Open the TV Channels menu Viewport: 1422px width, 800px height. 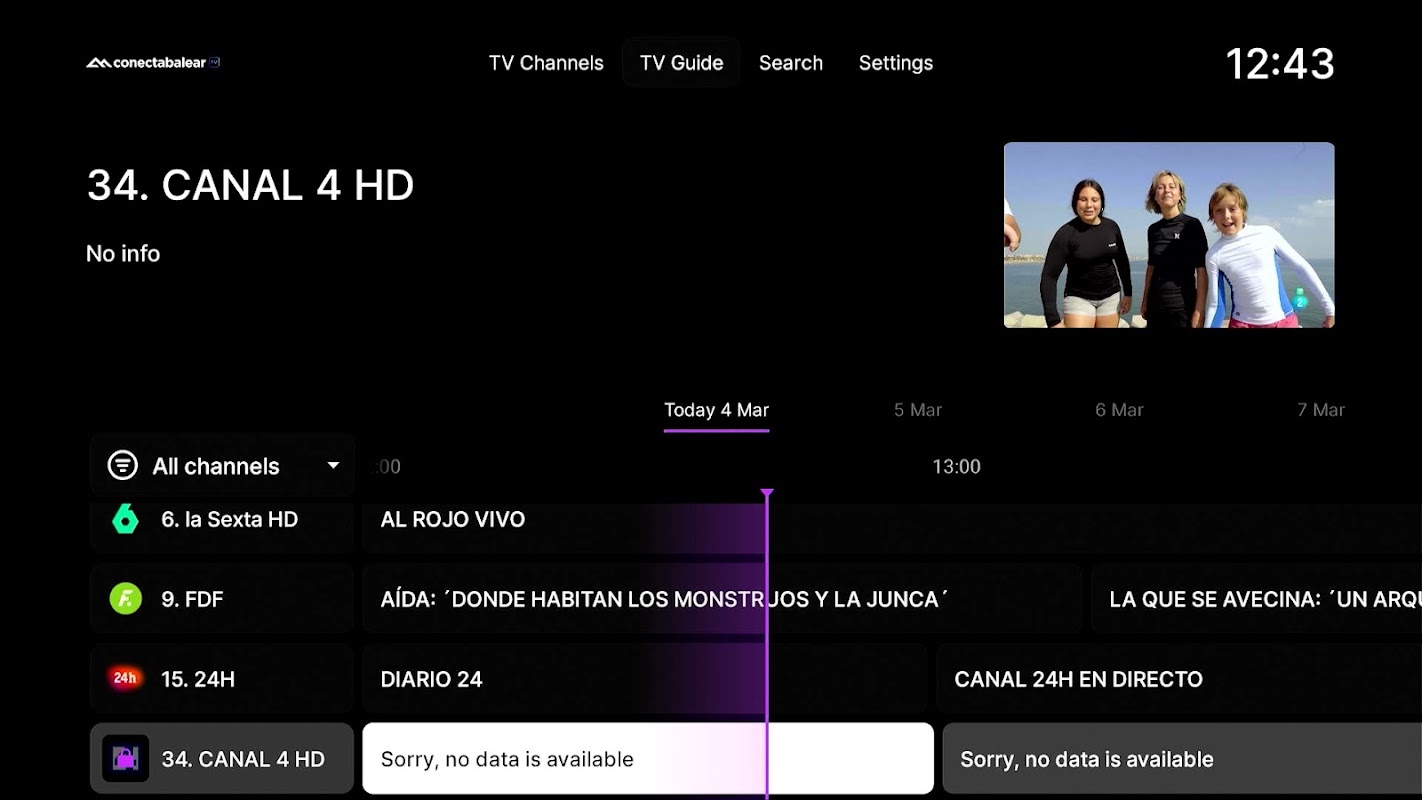coord(546,63)
